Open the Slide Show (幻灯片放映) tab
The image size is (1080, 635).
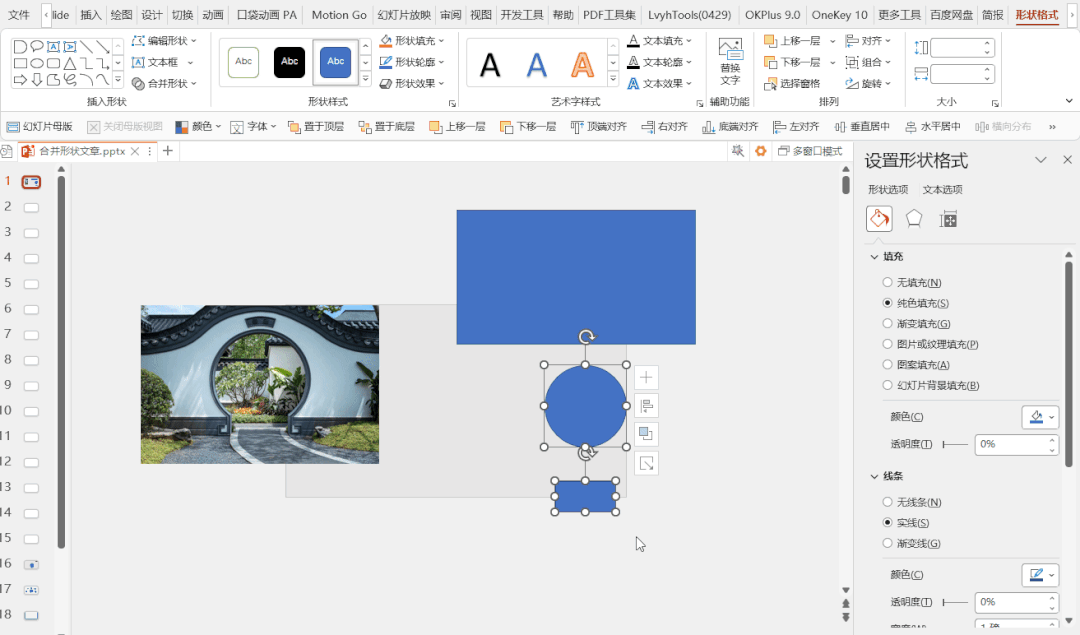(404, 15)
